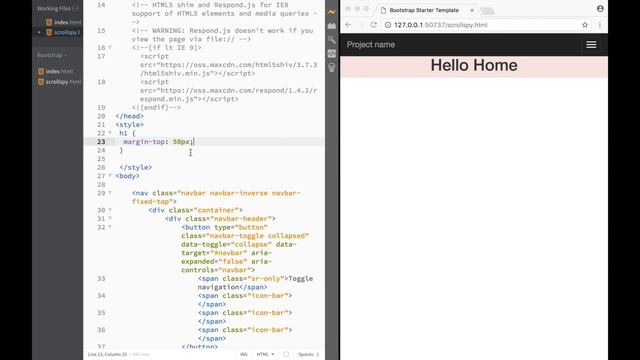Open the Chrome profile avatar icon

tap(600, 9)
